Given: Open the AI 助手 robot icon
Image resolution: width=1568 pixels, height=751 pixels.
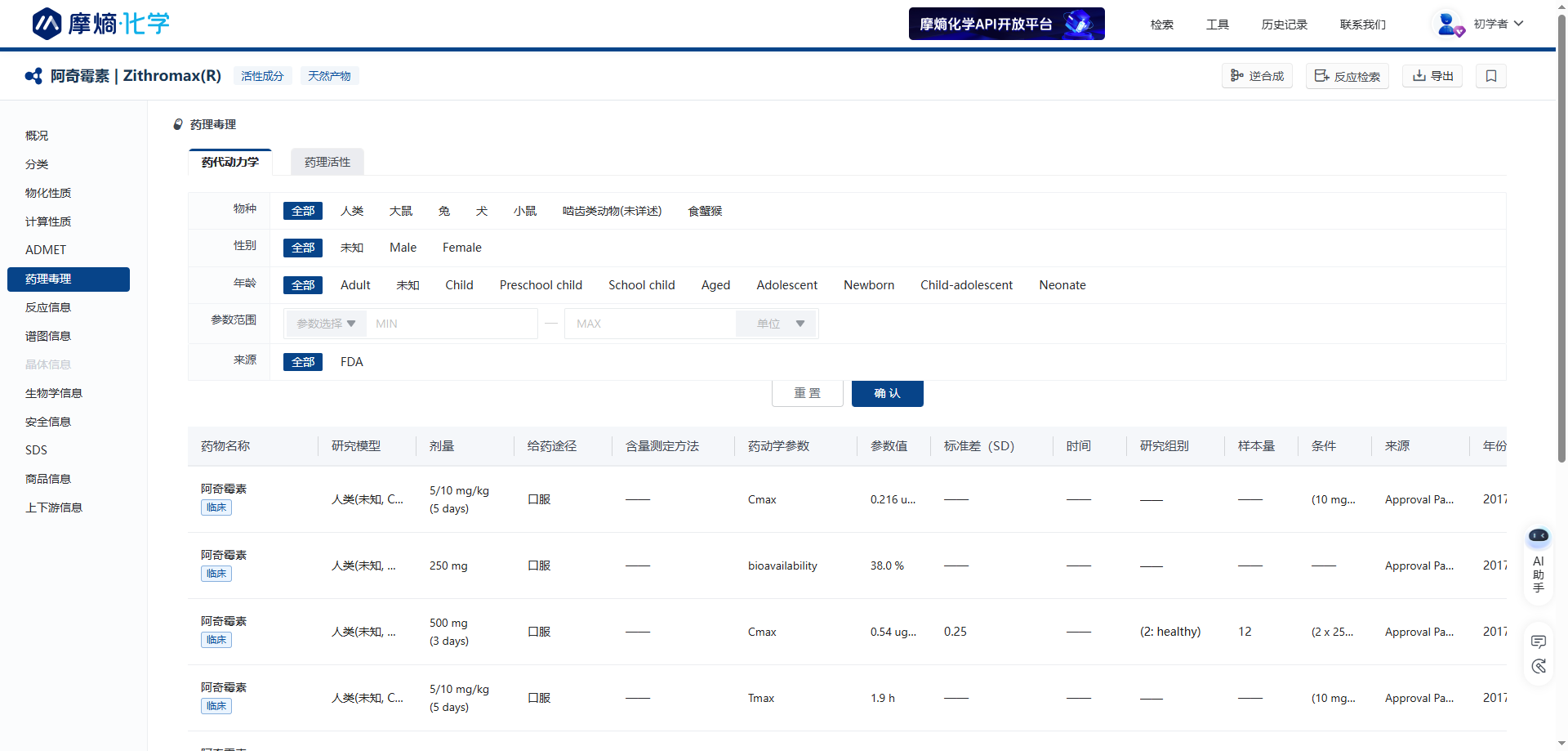Looking at the screenshot, I should [1539, 536].
